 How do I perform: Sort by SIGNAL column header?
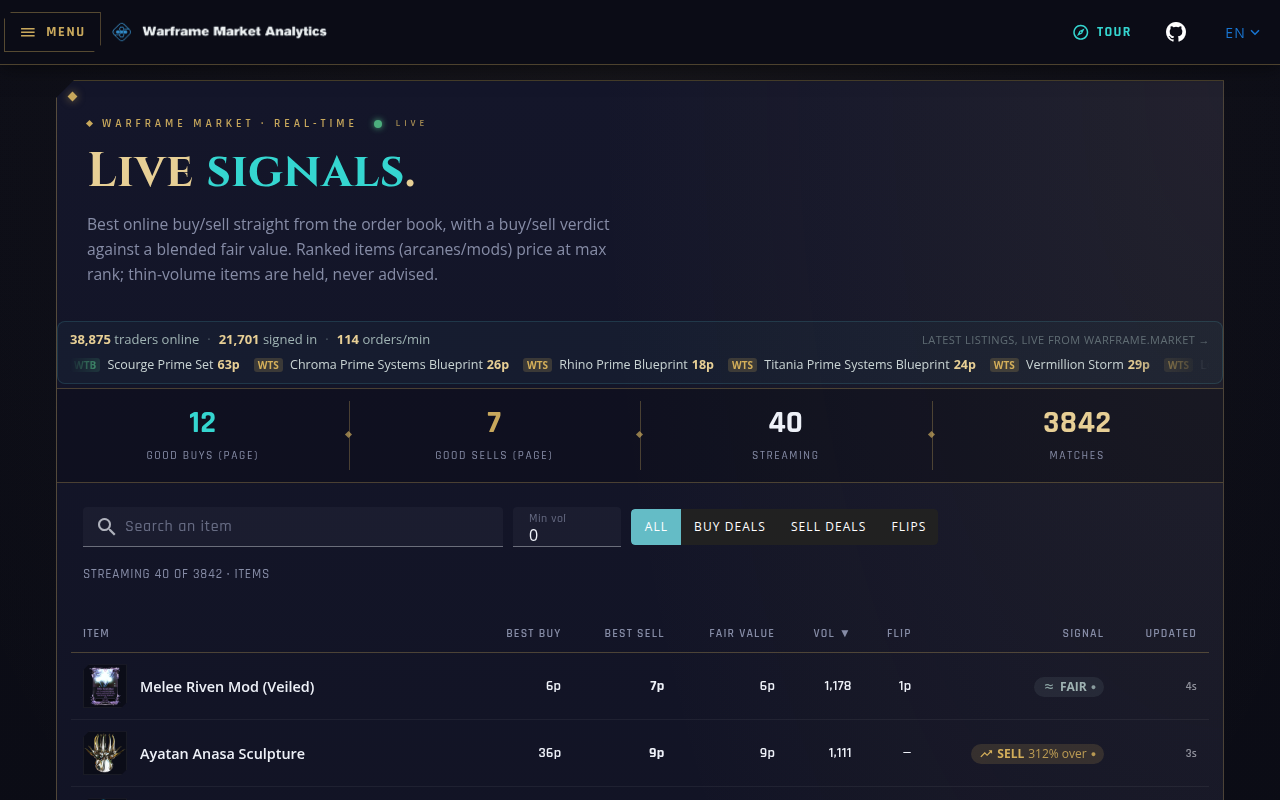point(1083,633)
